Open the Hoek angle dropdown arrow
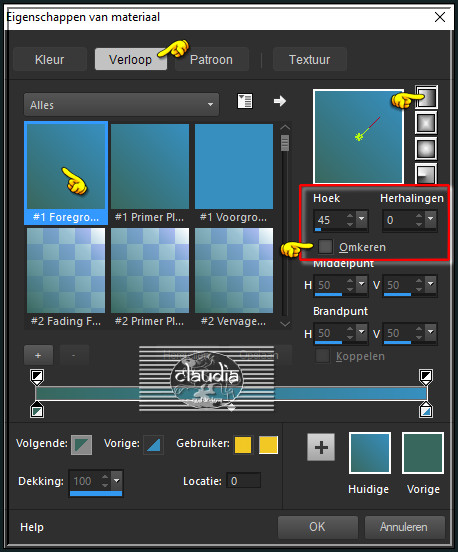The height and width of the screenshot is (552, 458). coord(362,219)
